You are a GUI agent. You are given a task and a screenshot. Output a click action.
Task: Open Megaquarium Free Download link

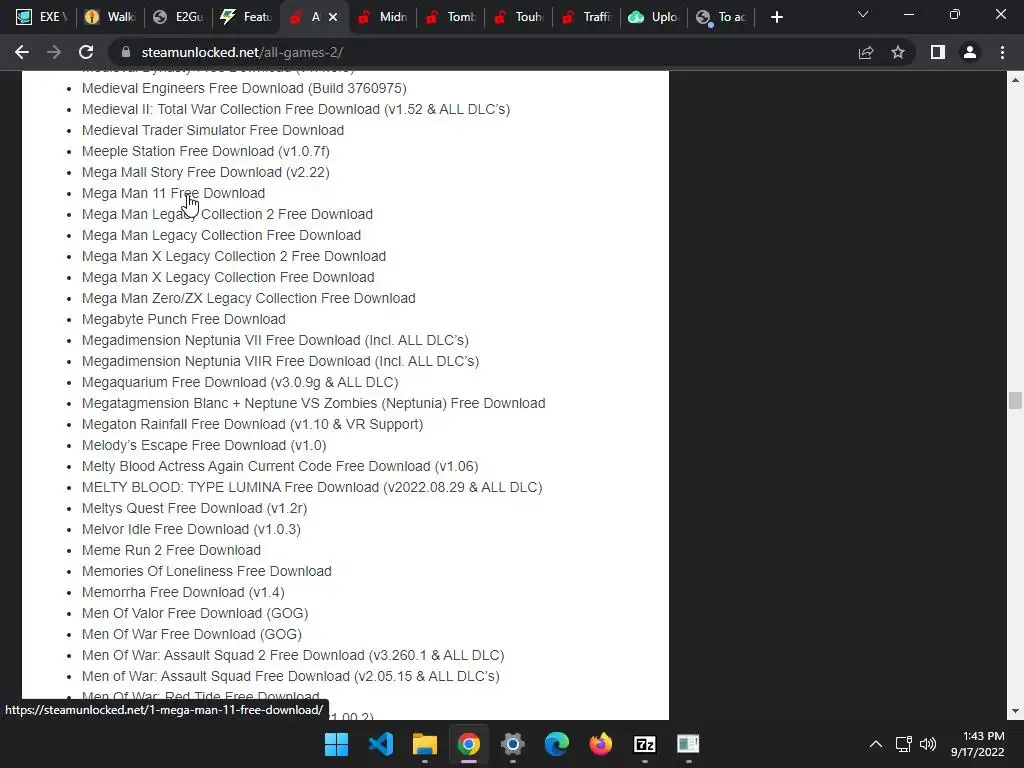240,382
